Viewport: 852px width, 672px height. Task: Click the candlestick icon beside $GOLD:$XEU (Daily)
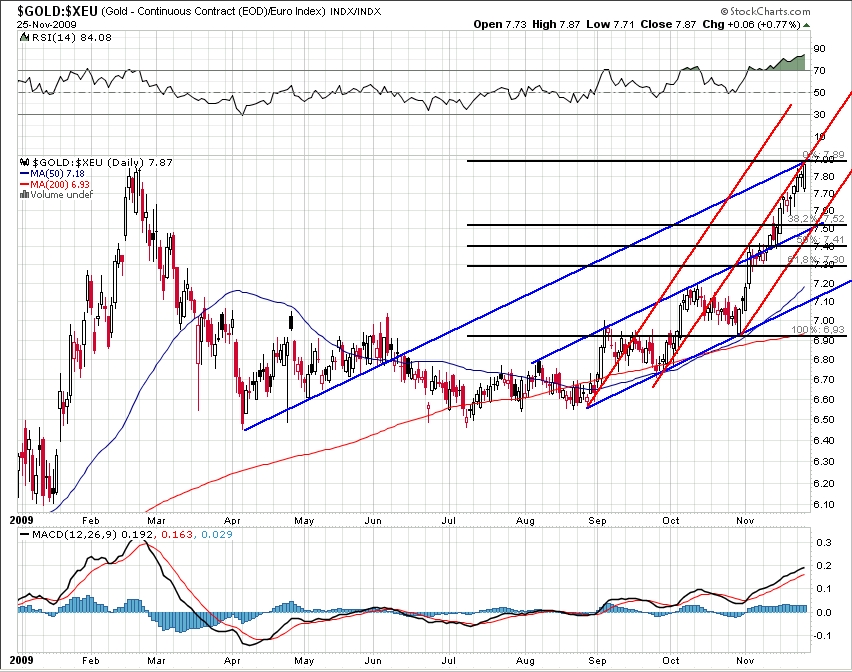[x=22, y=161]
